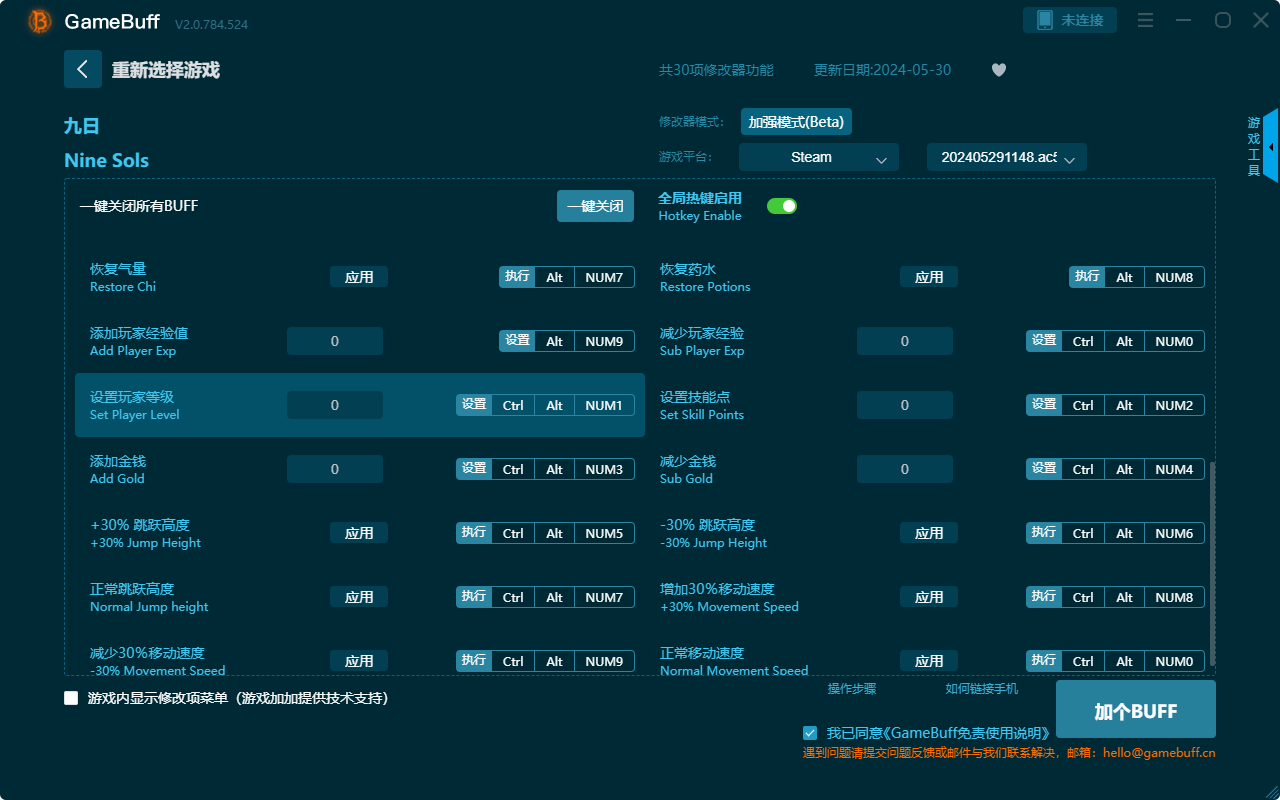The image size is (1280, 800).
Task: Open the Steam platform dropdown
Action: point(818,157)
